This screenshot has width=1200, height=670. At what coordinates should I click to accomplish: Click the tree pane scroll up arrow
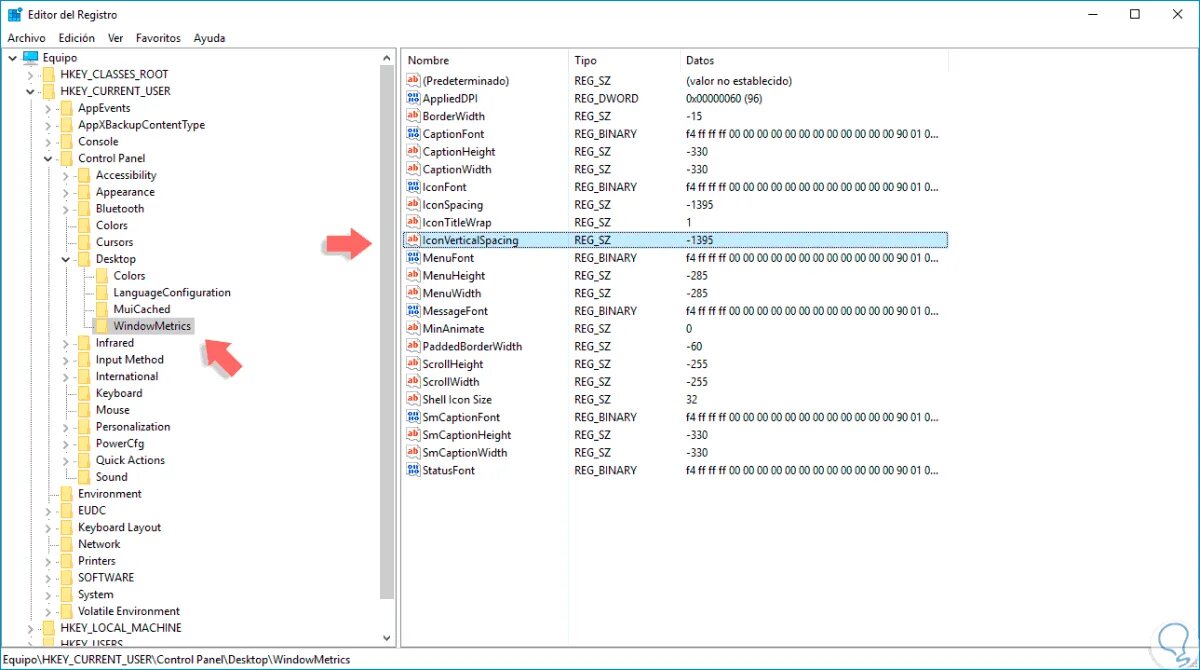point(388,60)
